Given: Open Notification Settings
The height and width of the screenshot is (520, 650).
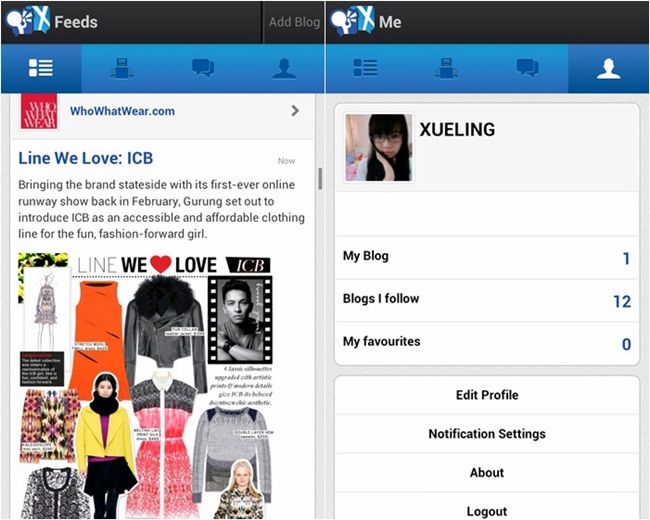Looking at the screenshot, I should coord(487,434).
